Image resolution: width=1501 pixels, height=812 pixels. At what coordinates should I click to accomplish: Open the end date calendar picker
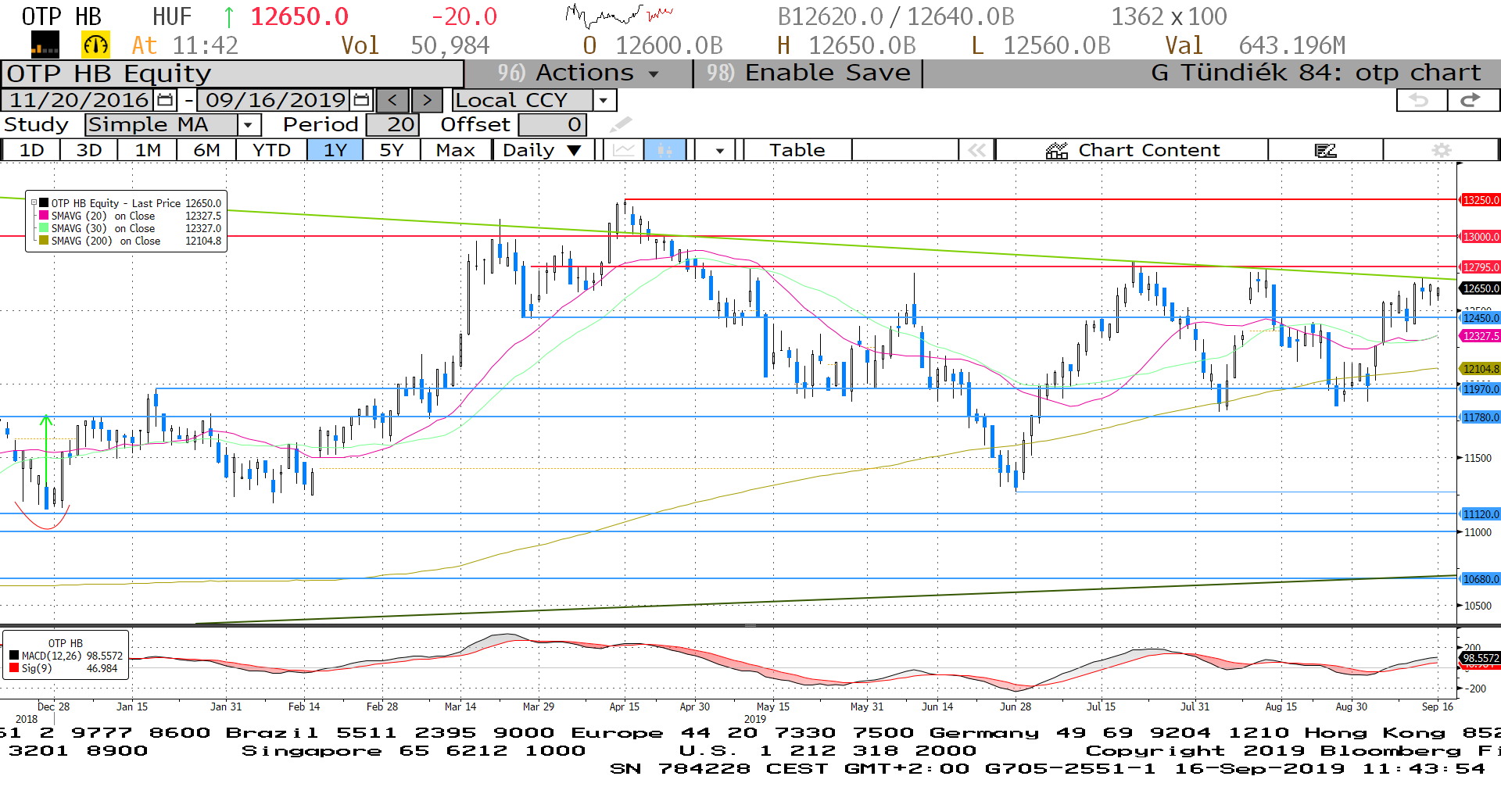click(361, 100)
